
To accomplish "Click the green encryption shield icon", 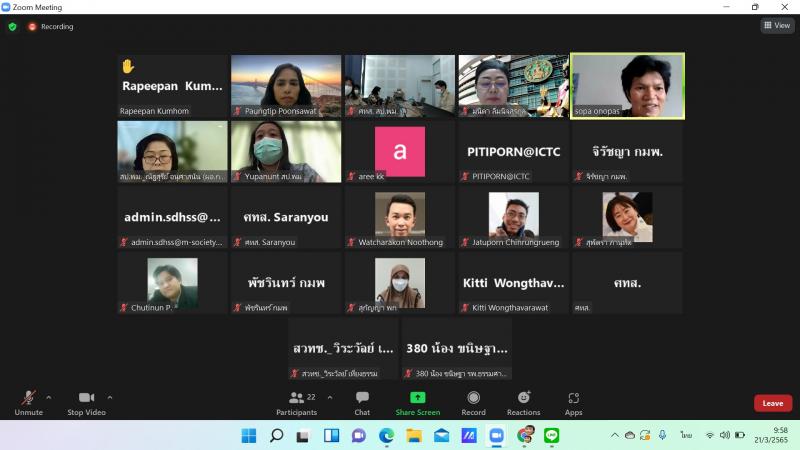I will (x=12, y=27).
